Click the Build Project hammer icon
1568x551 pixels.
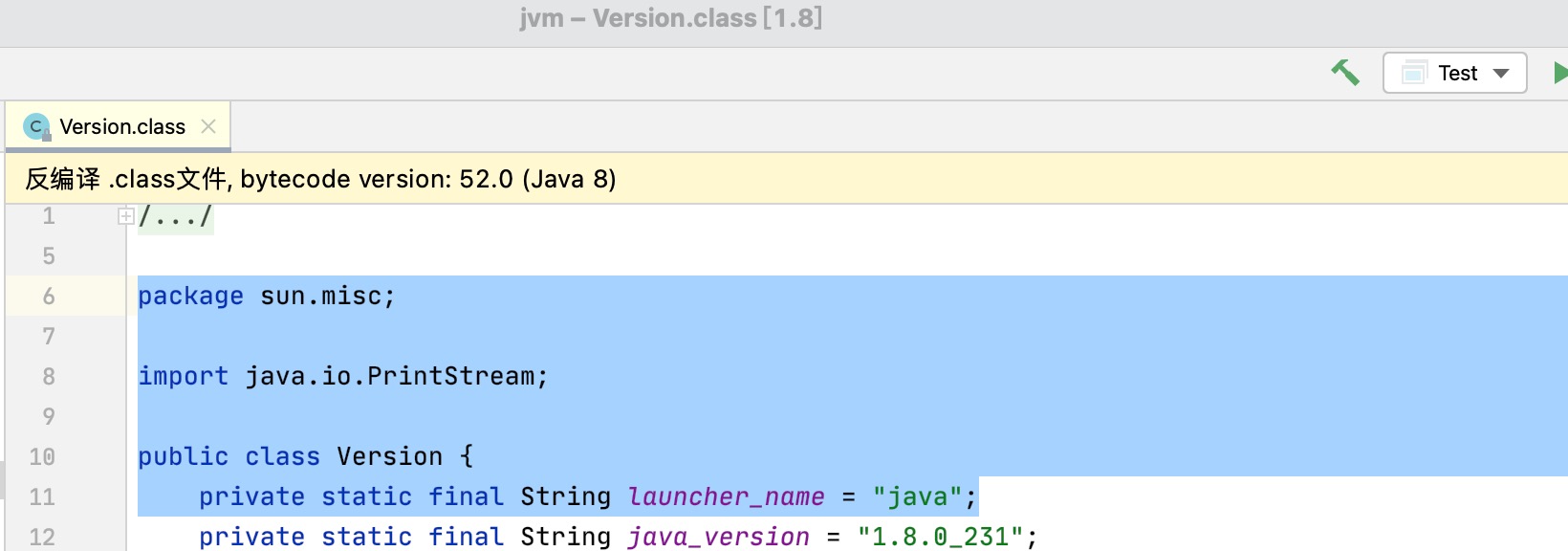[x=1345, y=73]
